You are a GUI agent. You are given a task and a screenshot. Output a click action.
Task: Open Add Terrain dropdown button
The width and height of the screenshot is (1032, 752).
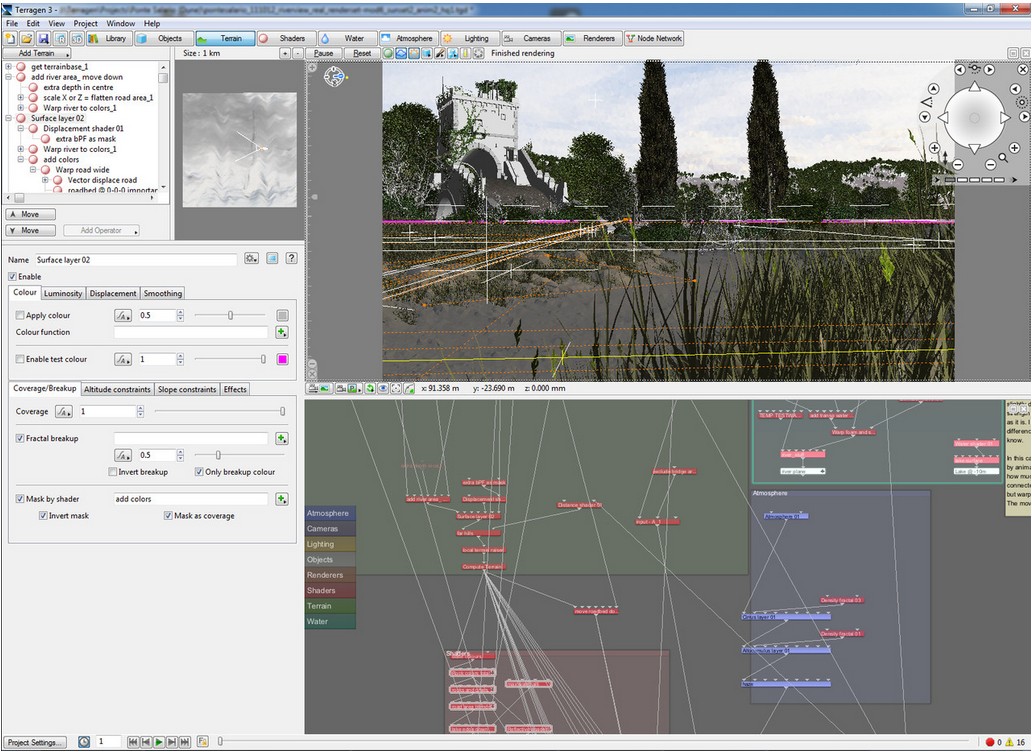coord(37,53)
